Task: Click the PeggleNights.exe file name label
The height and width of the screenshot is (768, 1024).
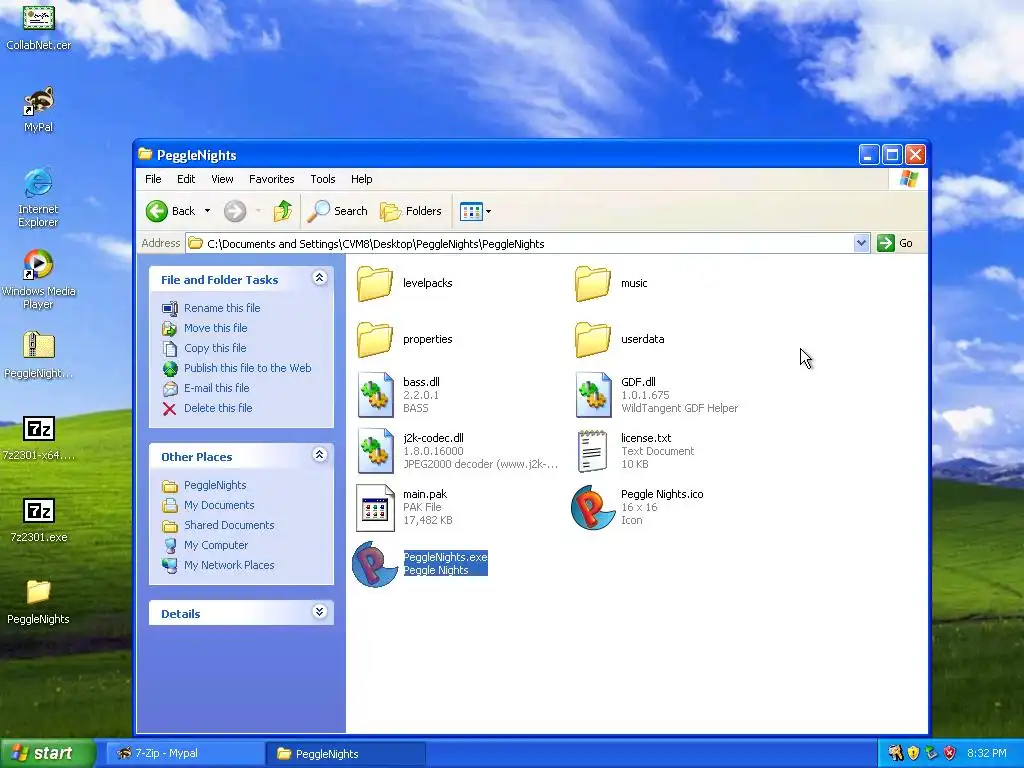Action: pos(445,557)
